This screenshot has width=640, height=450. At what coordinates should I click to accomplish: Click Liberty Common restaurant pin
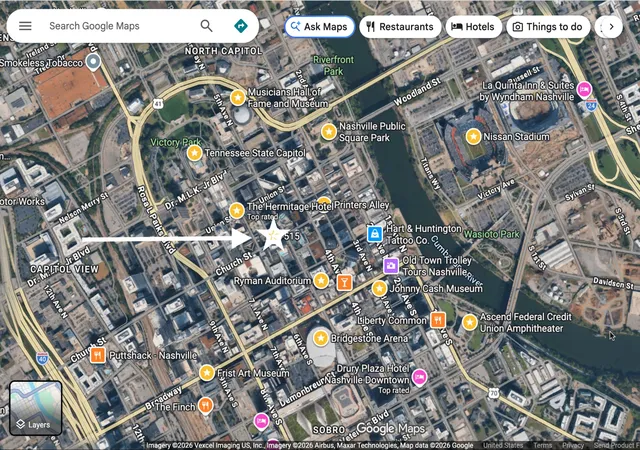coord(438,320)
